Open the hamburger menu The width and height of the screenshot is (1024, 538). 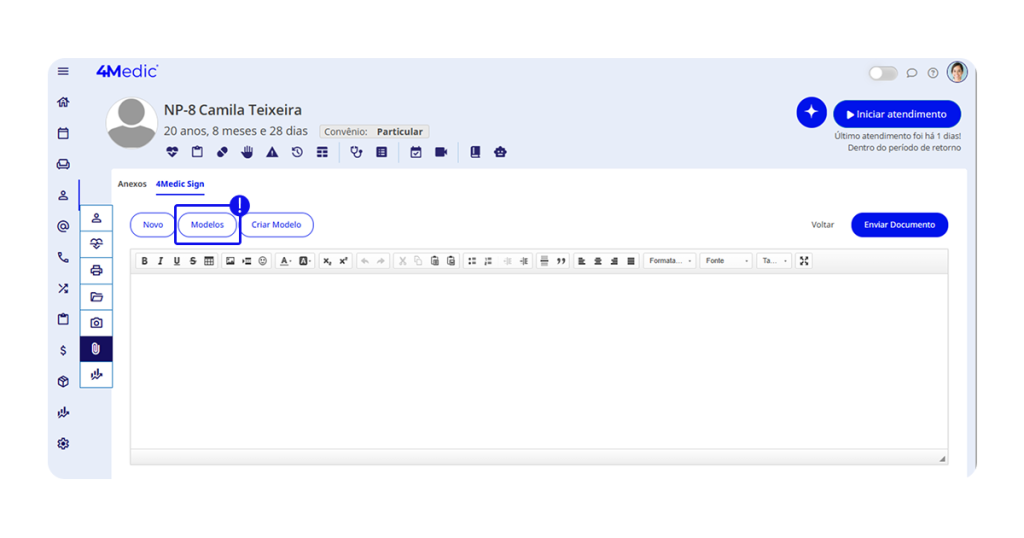tap(63, 71)
